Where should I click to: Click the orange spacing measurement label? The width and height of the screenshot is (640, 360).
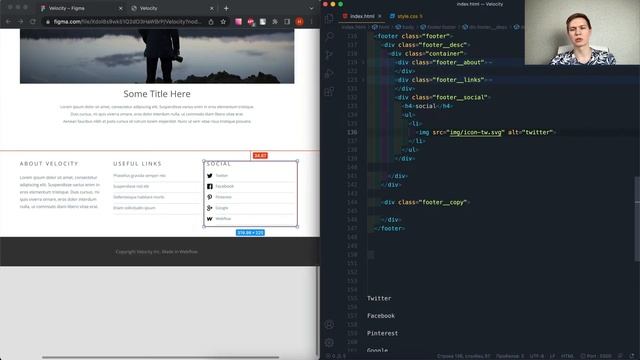point(260,156)
